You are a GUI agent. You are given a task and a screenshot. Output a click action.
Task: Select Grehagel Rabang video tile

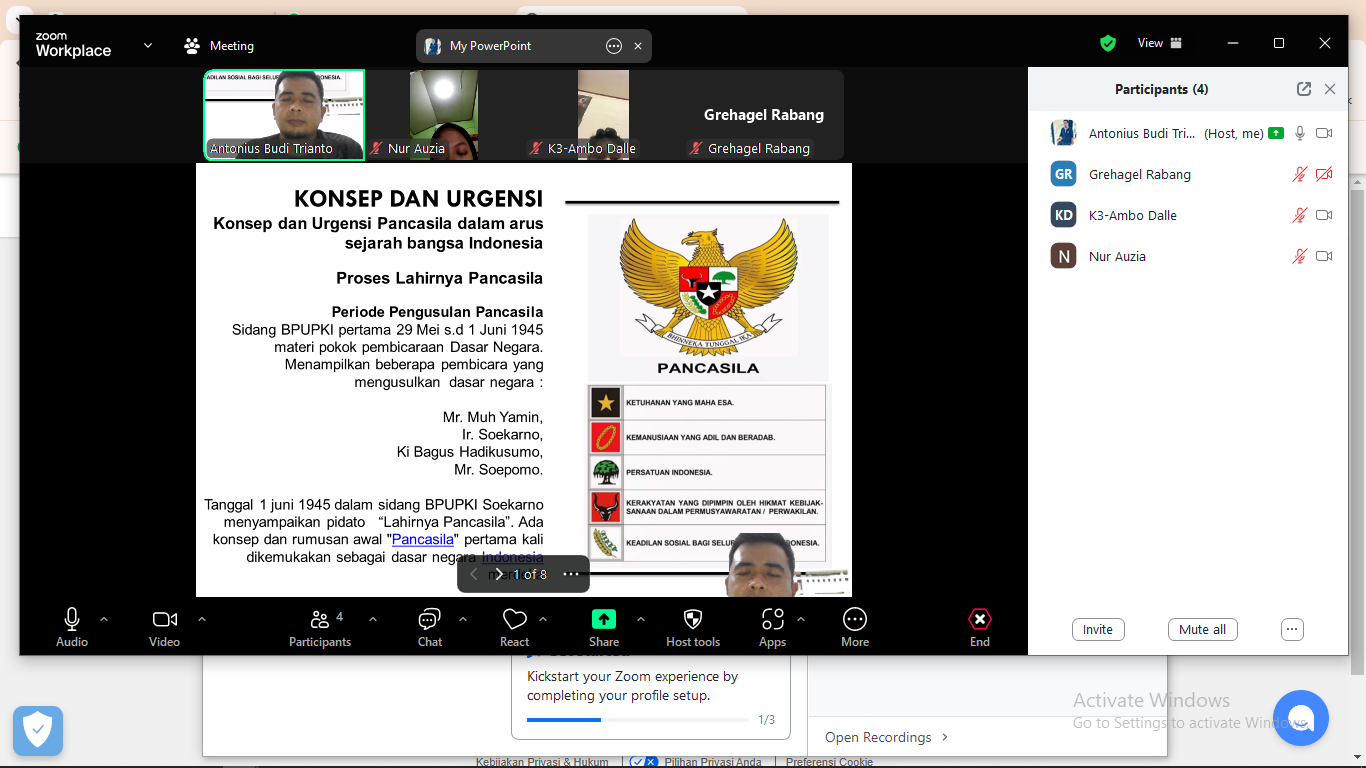click(764, 114)
